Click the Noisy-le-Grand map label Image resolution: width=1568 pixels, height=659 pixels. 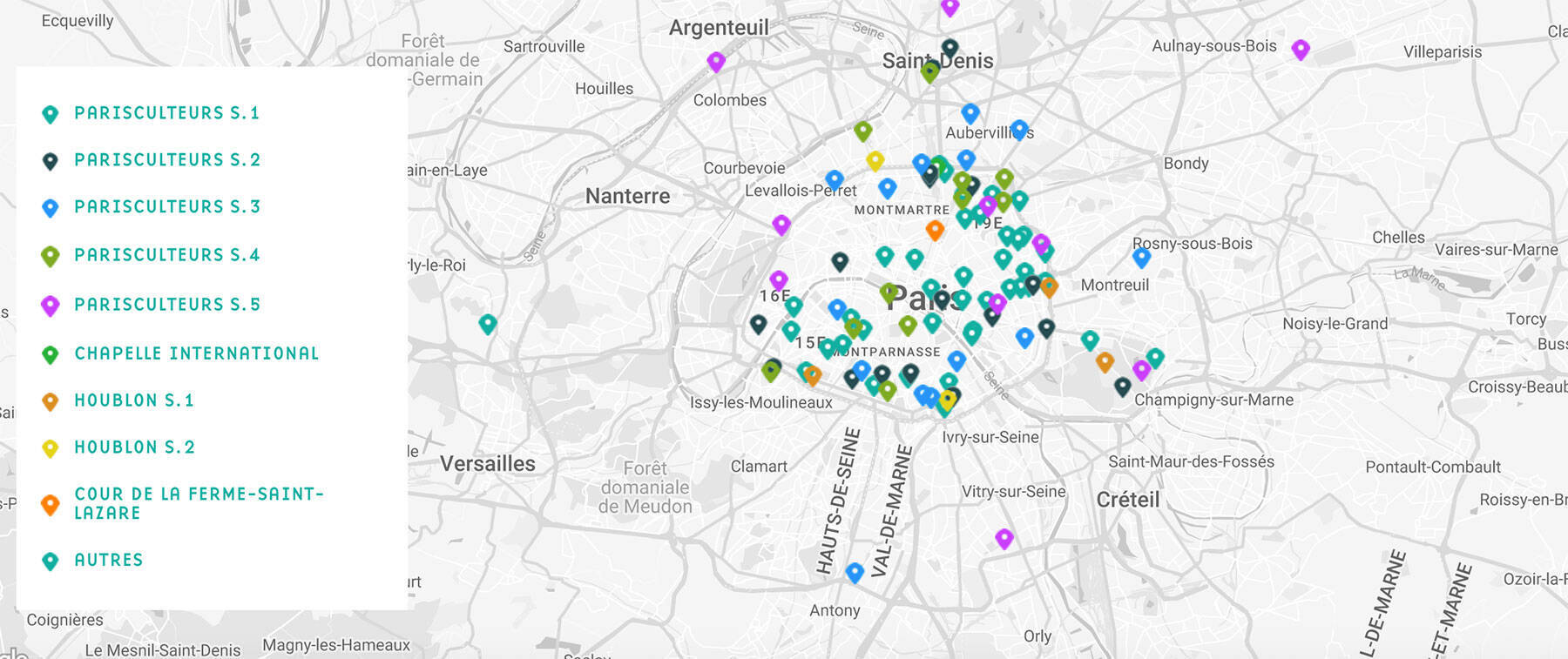click(x=1335, y=324)
